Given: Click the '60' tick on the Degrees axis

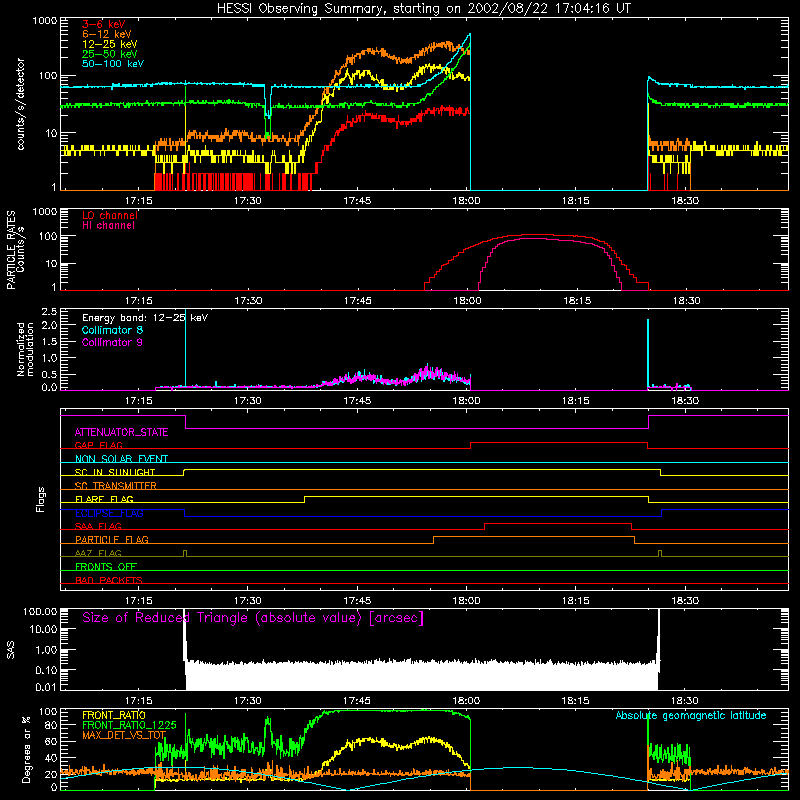Looking at the screenshot, I should (52, 742).
